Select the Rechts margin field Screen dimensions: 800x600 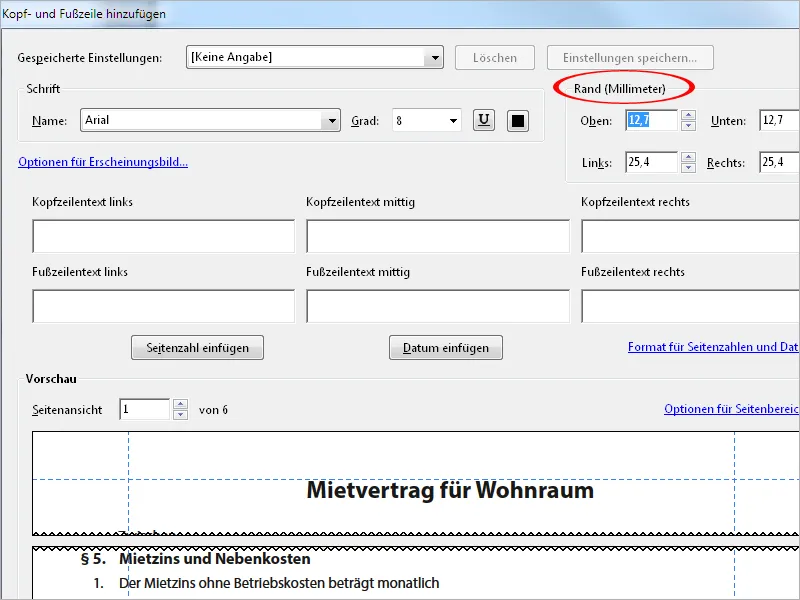(x=779, y=162)
